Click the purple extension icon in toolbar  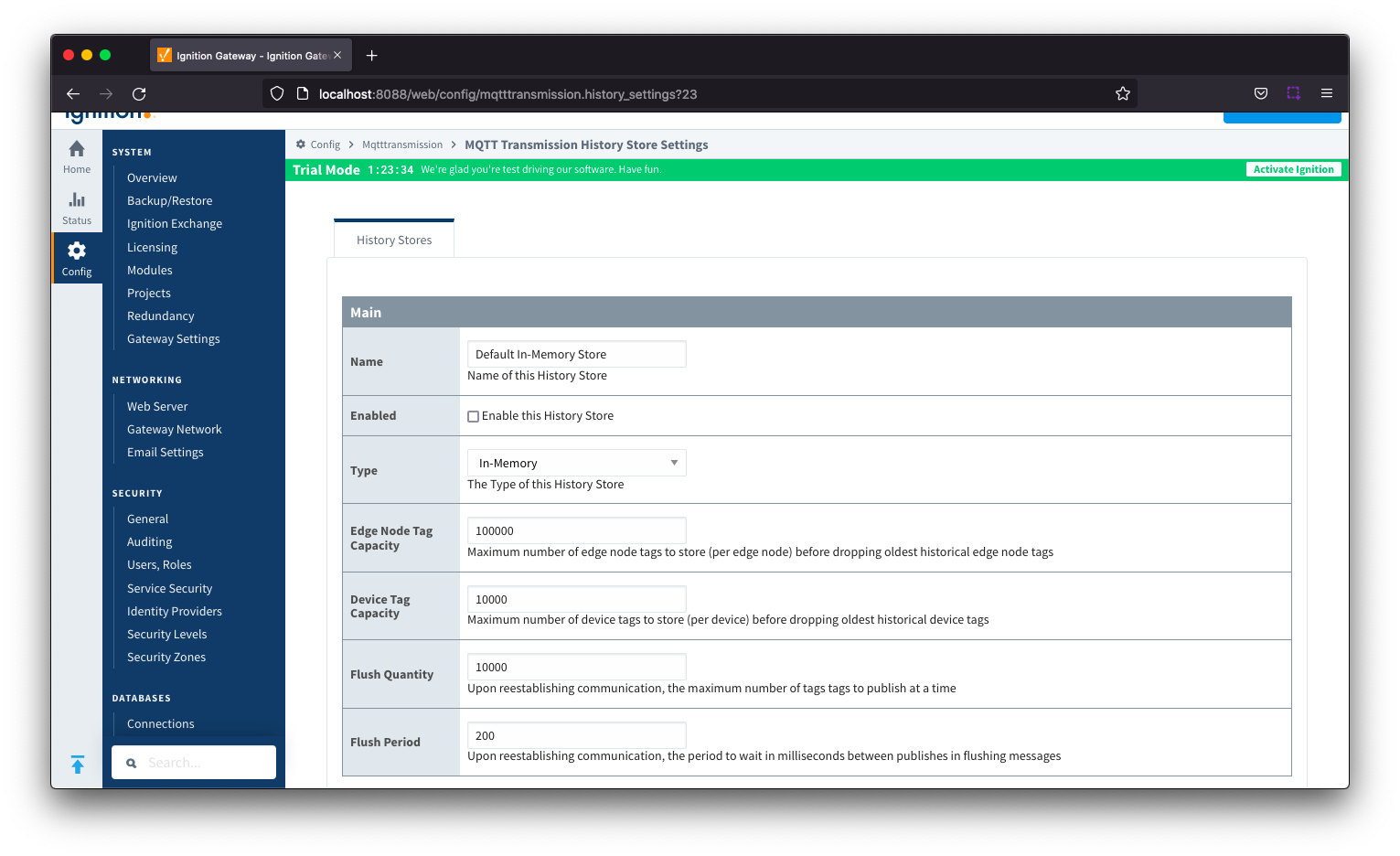[x=1294, y=93]
